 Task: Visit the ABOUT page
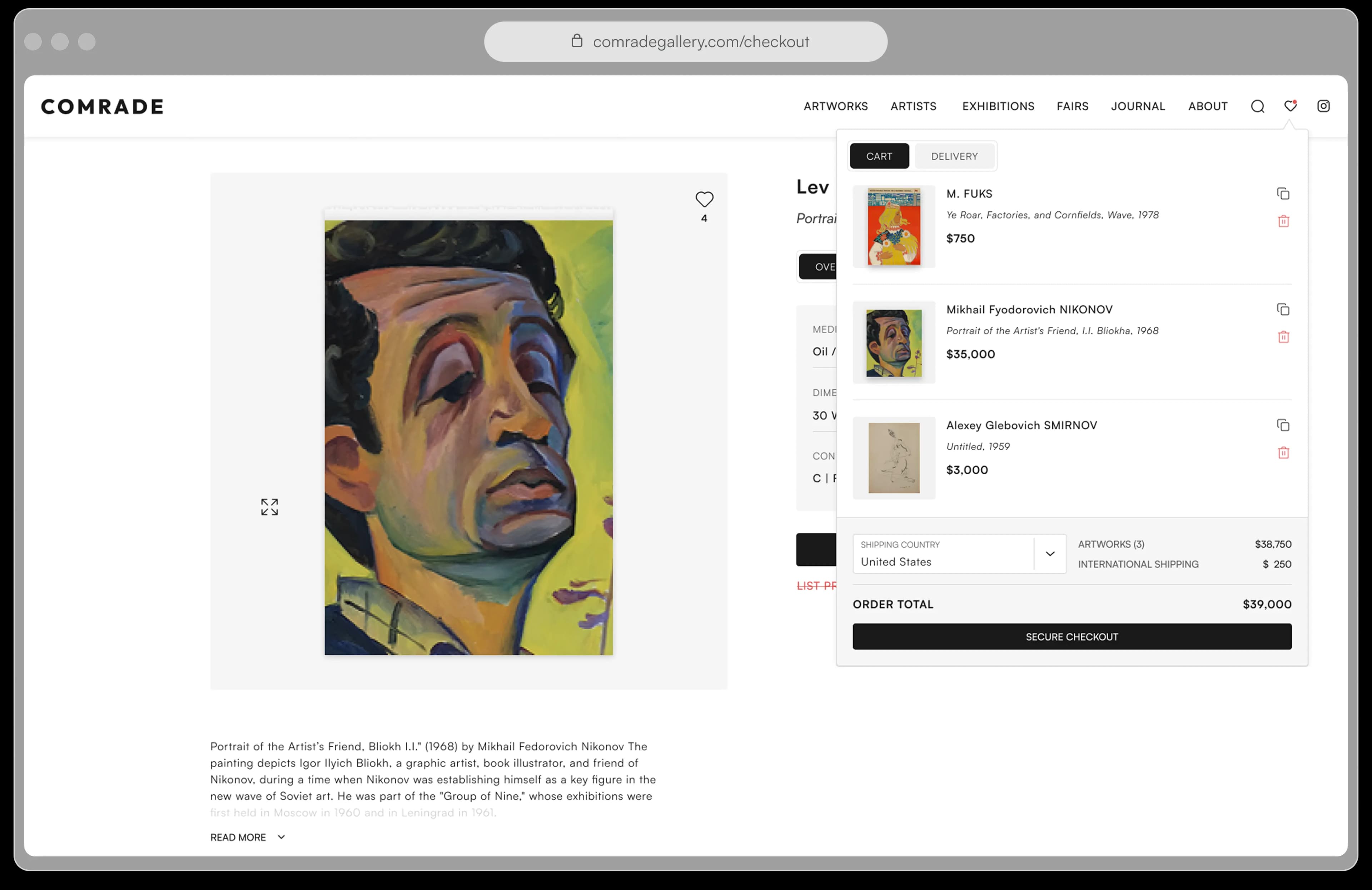pyautogui.click(x=1208, y=106)
